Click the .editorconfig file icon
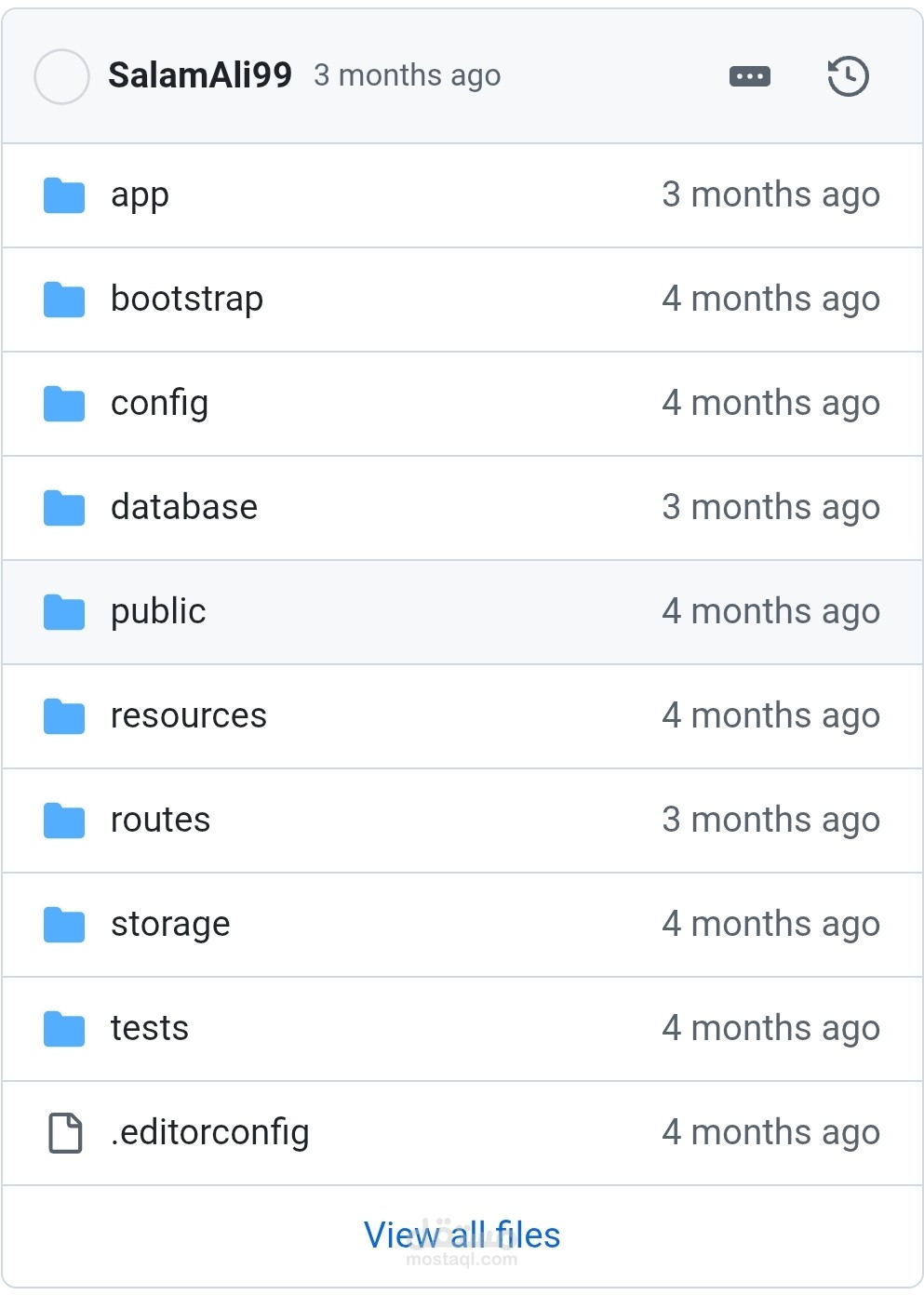Screen dimensions: 924x1295 pyautogui.click(x=65, y=1133)
